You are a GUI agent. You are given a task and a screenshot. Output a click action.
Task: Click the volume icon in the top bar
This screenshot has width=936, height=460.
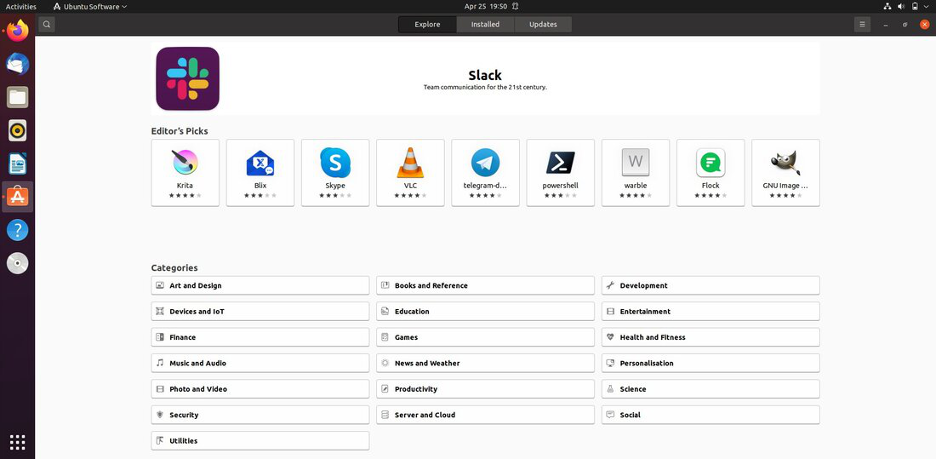tap(901, 7)
